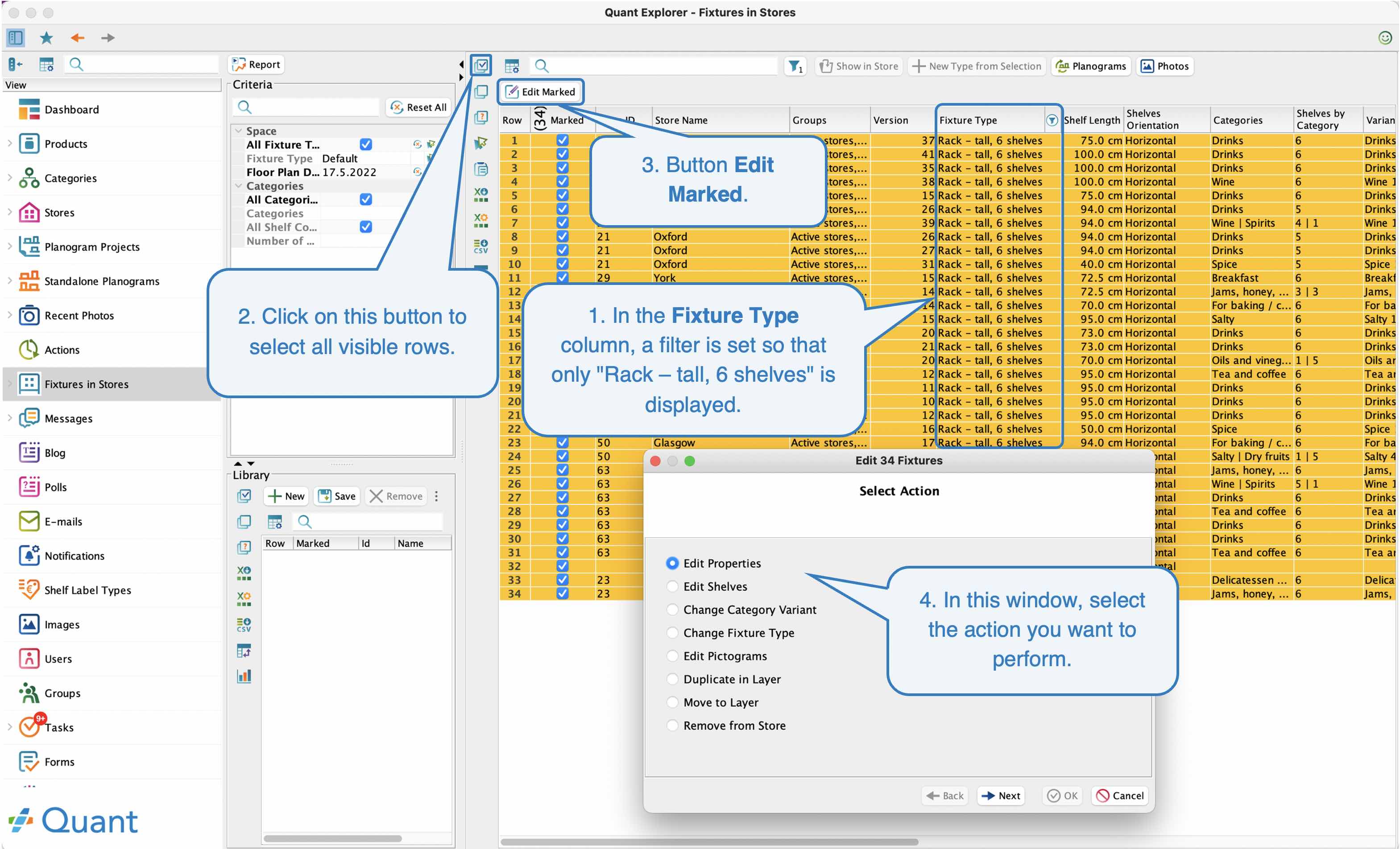Click the Criteria search field
This screenshot has height=849, width=1400.
pyautogui.click(x=306, y=107)
